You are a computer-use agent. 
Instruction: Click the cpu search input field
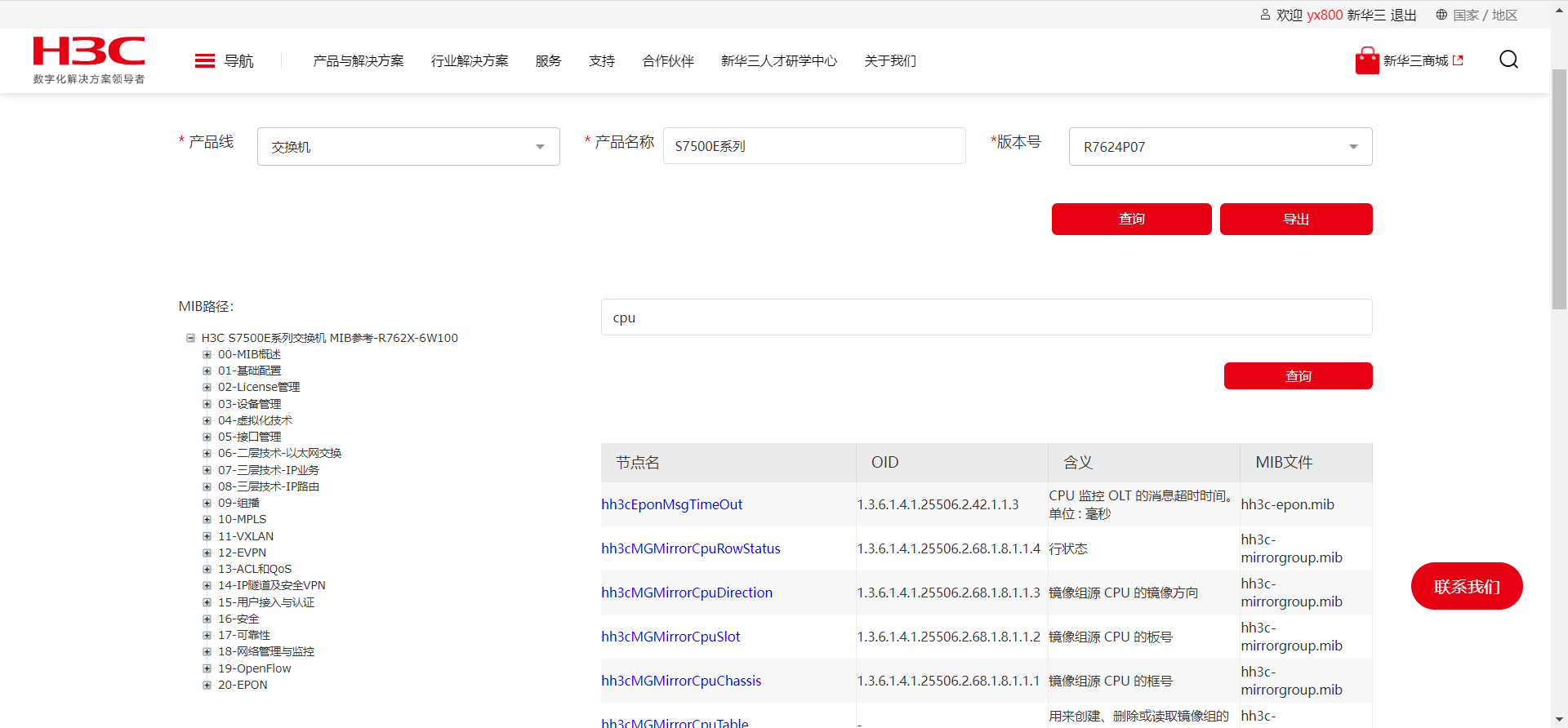tap(986, 317)
